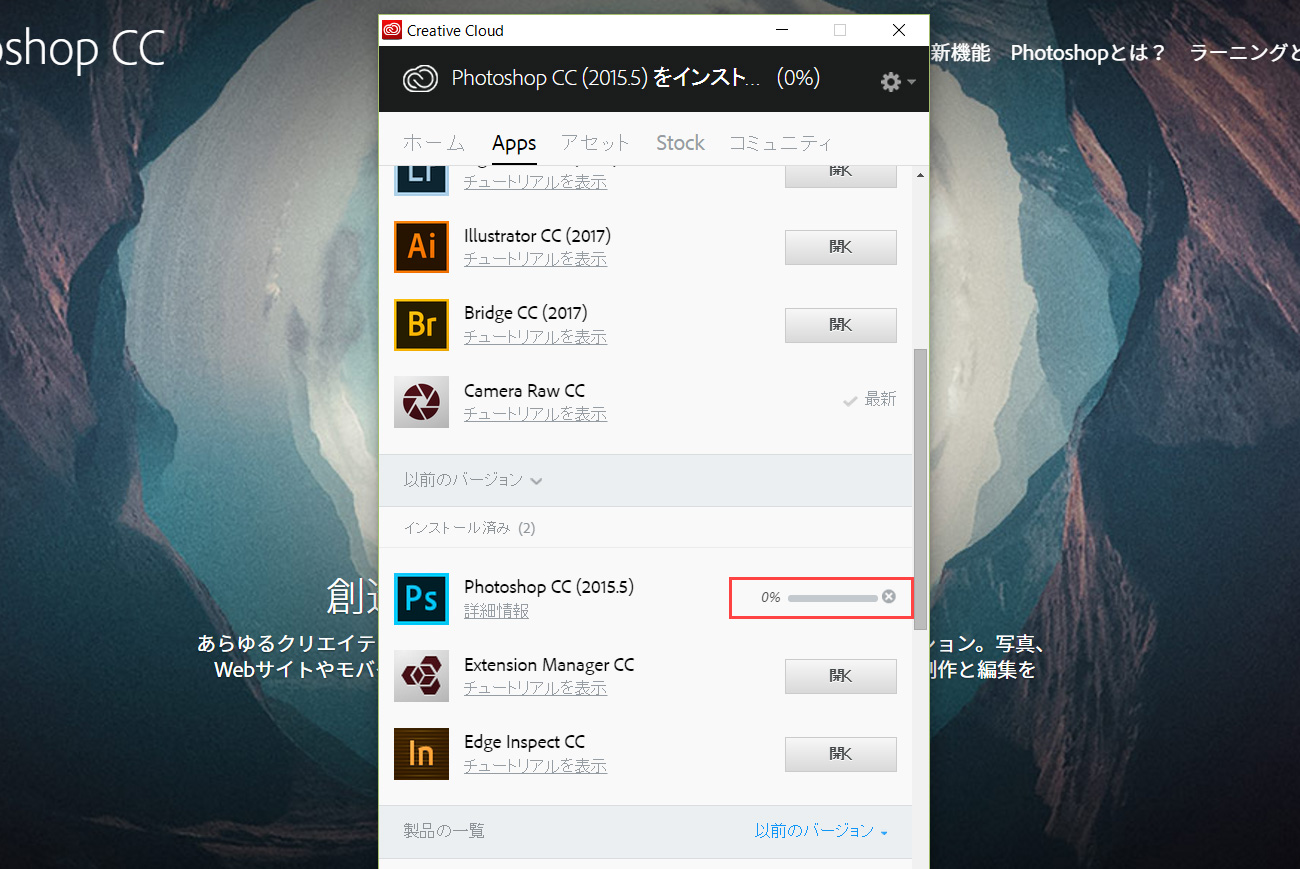Show tutorials link under Camera Raw CC
The image size is (1300, 869).
535,414
